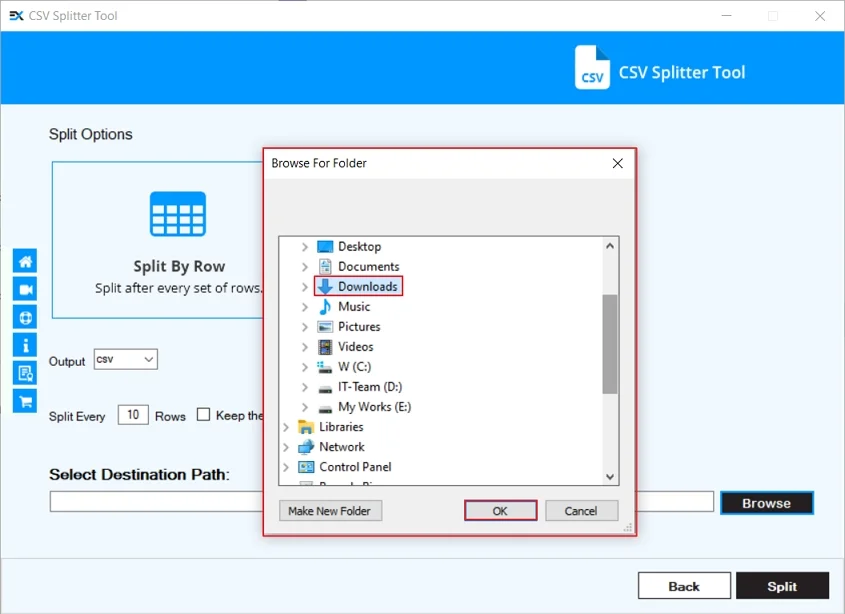Expand the W (C:) drive entry

pyautogui.click(x=305, y=367)
